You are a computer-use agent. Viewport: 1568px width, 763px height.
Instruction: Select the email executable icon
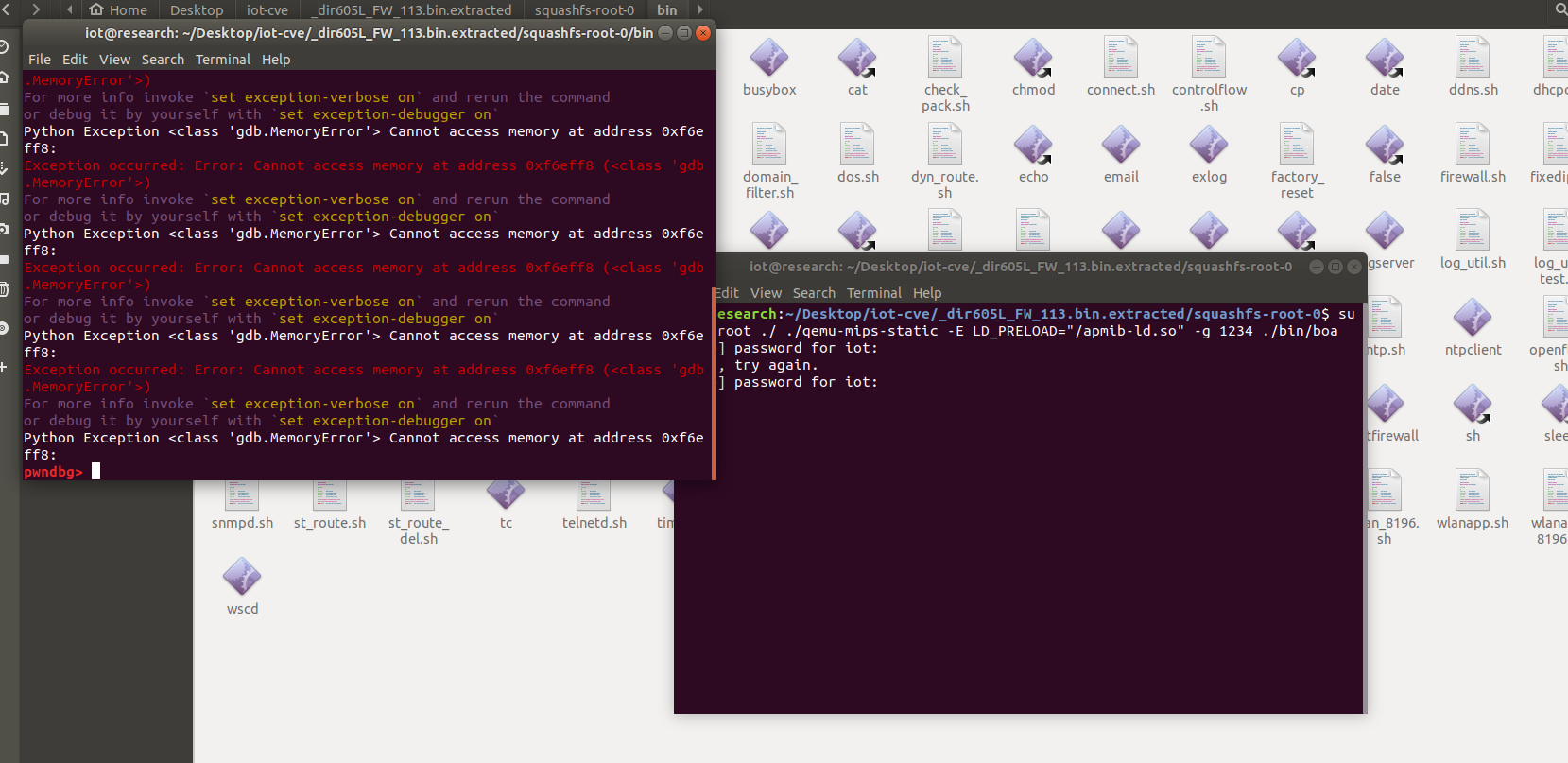[1121, 147]
